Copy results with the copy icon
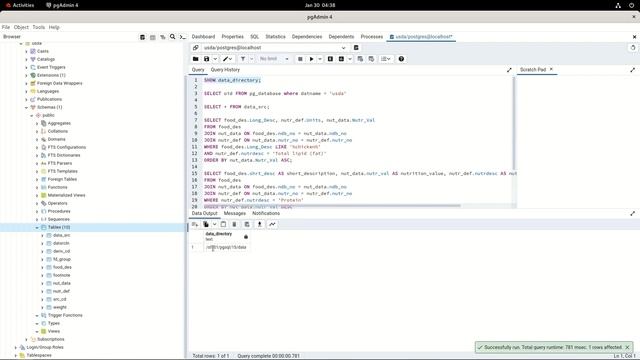The width and height of the screenshot is (640, 360). 206,224
